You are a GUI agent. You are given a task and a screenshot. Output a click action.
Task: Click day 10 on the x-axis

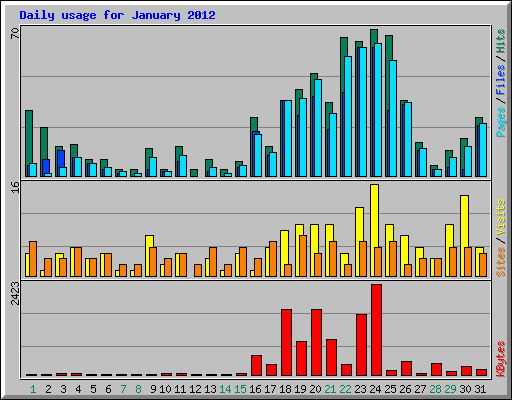point(165,389)
